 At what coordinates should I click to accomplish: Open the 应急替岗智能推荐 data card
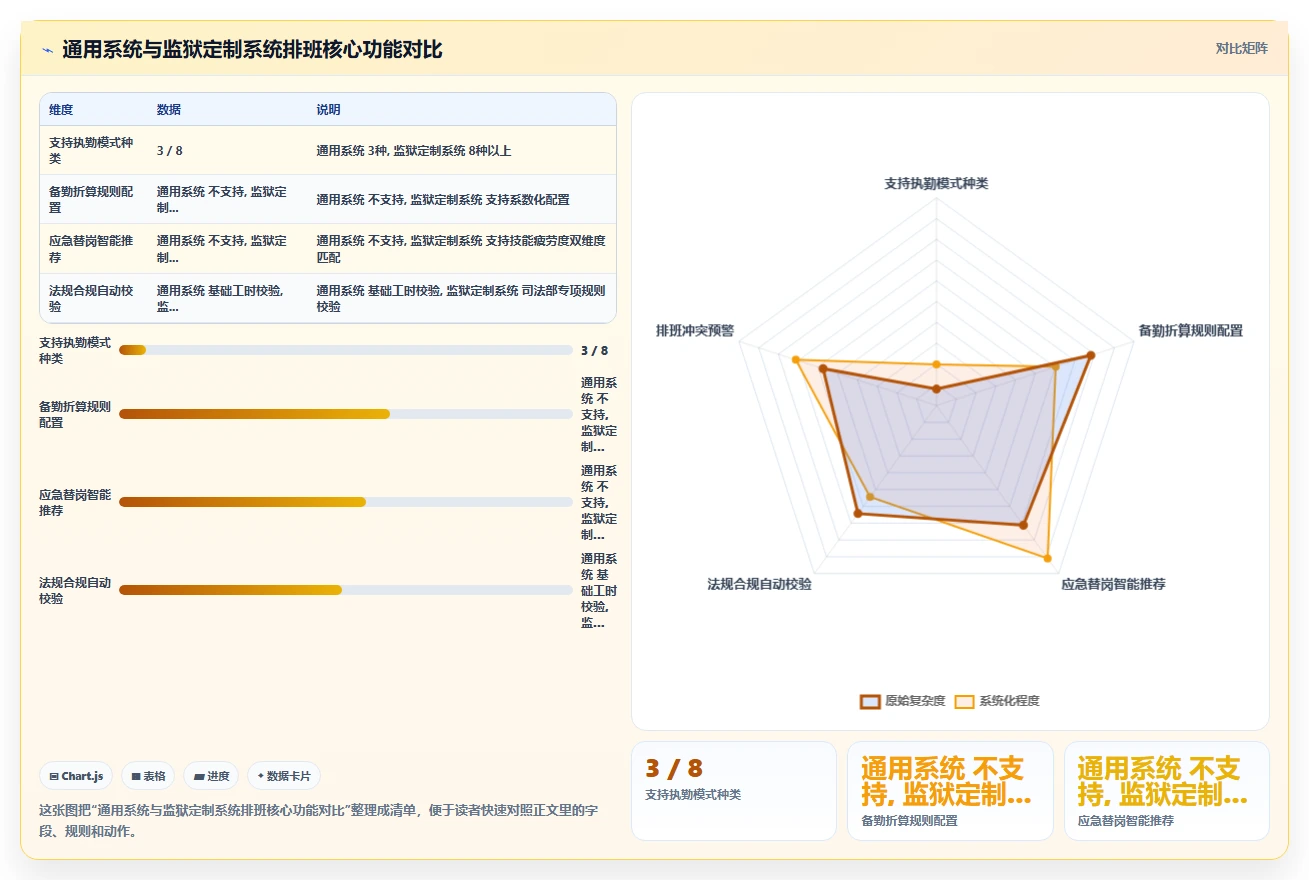(1167, 791)
